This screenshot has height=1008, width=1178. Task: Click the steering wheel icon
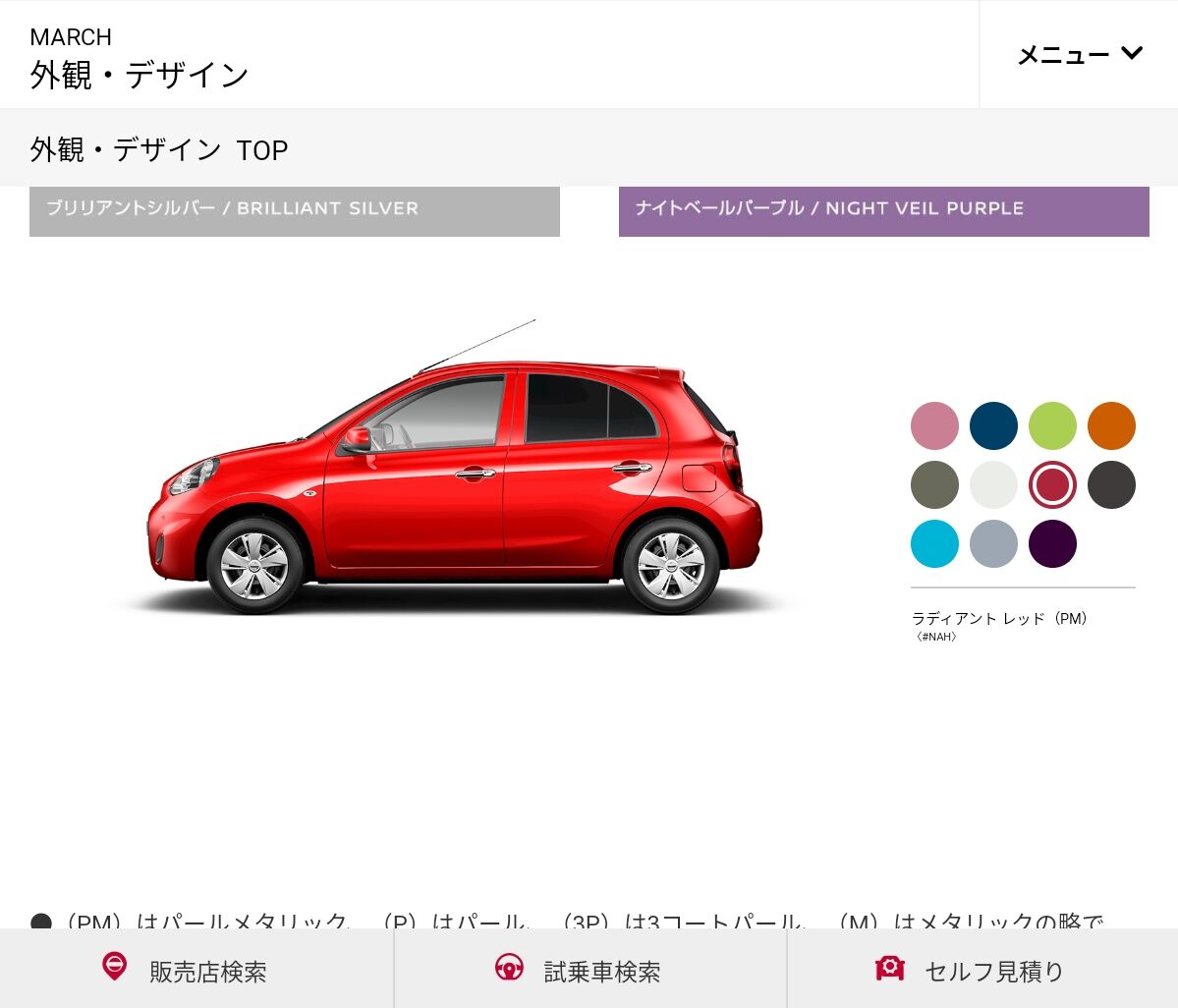[509, 967]
